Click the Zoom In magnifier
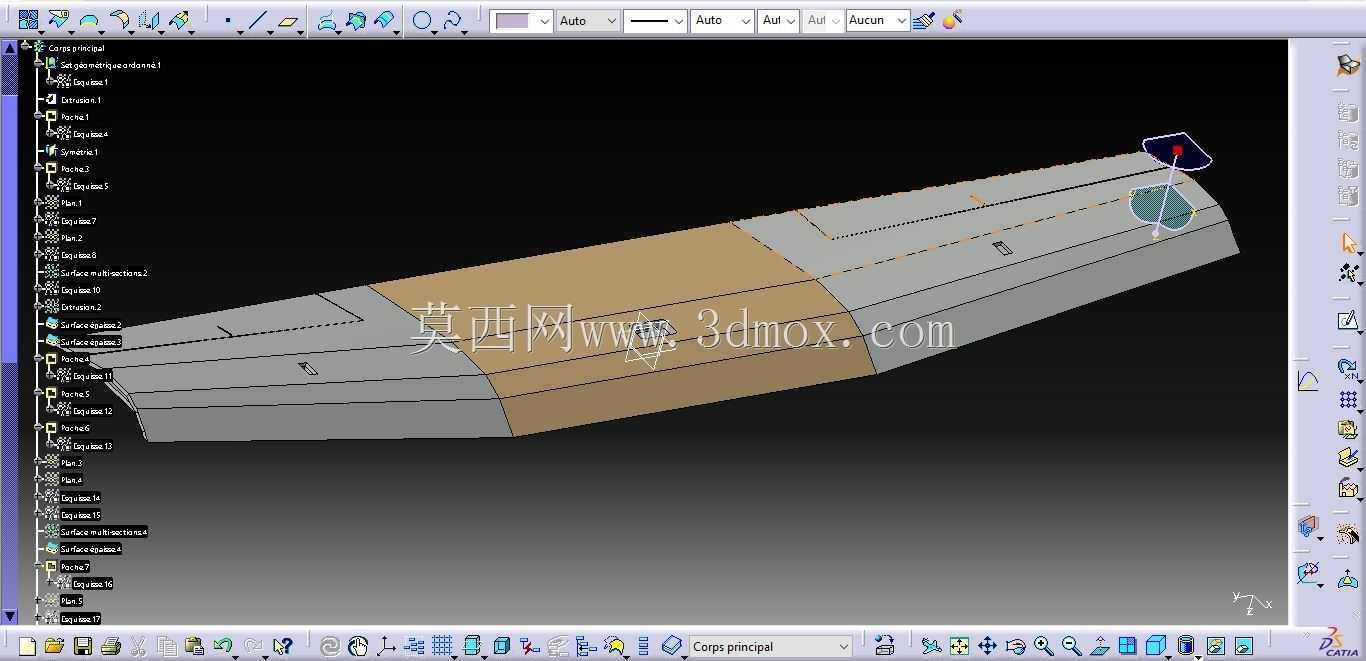The width and height of the screenshot is (1366, 661). pos(1043,646)
